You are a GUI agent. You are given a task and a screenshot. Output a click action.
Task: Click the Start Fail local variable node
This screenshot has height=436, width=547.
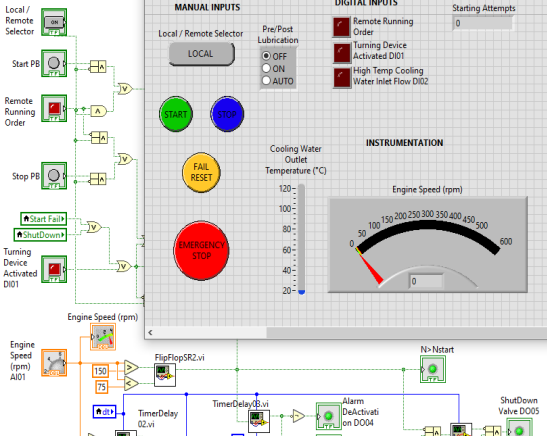pyautogui.click(x=44, y=219)
